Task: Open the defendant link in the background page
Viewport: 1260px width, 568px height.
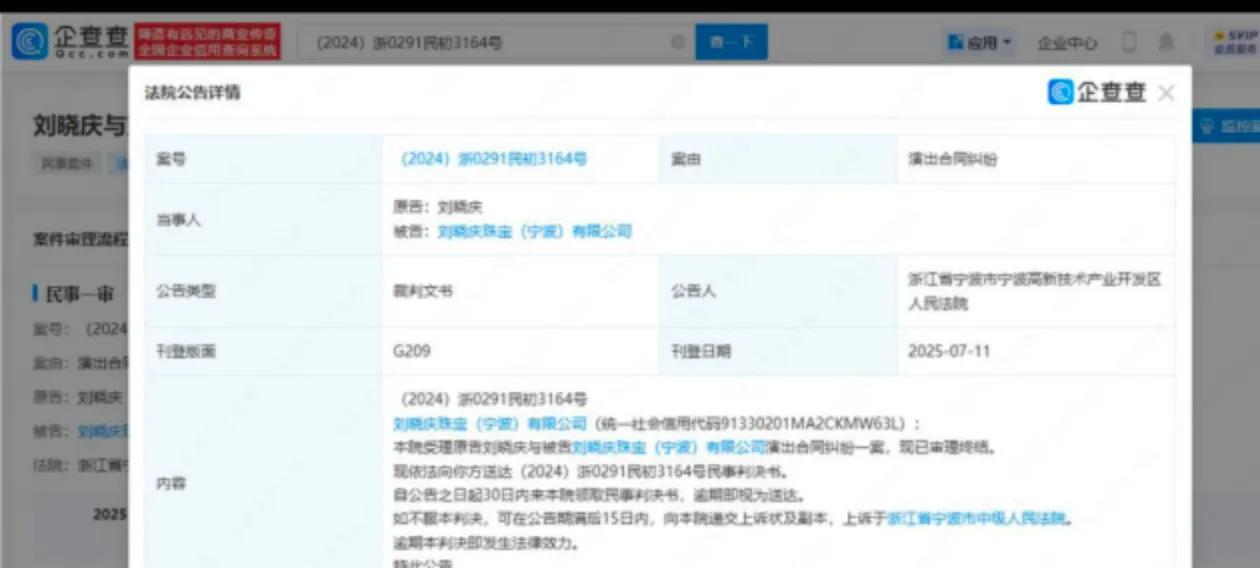Action: (x=103, y=431)
